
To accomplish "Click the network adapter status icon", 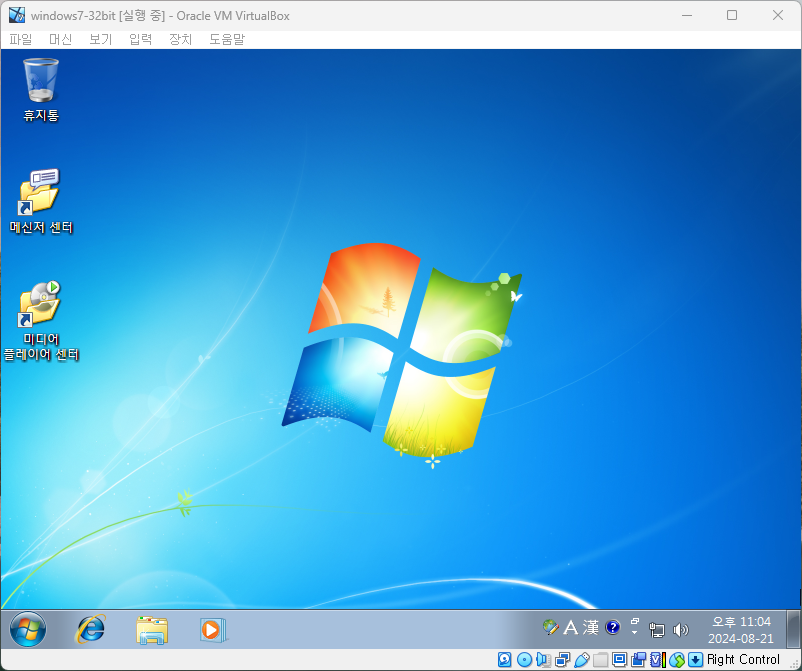I will point(562,660).
